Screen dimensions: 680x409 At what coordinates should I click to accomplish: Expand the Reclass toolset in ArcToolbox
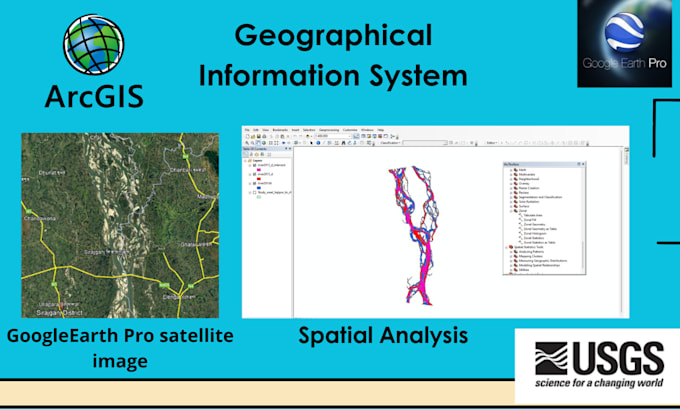coord(511,193)
